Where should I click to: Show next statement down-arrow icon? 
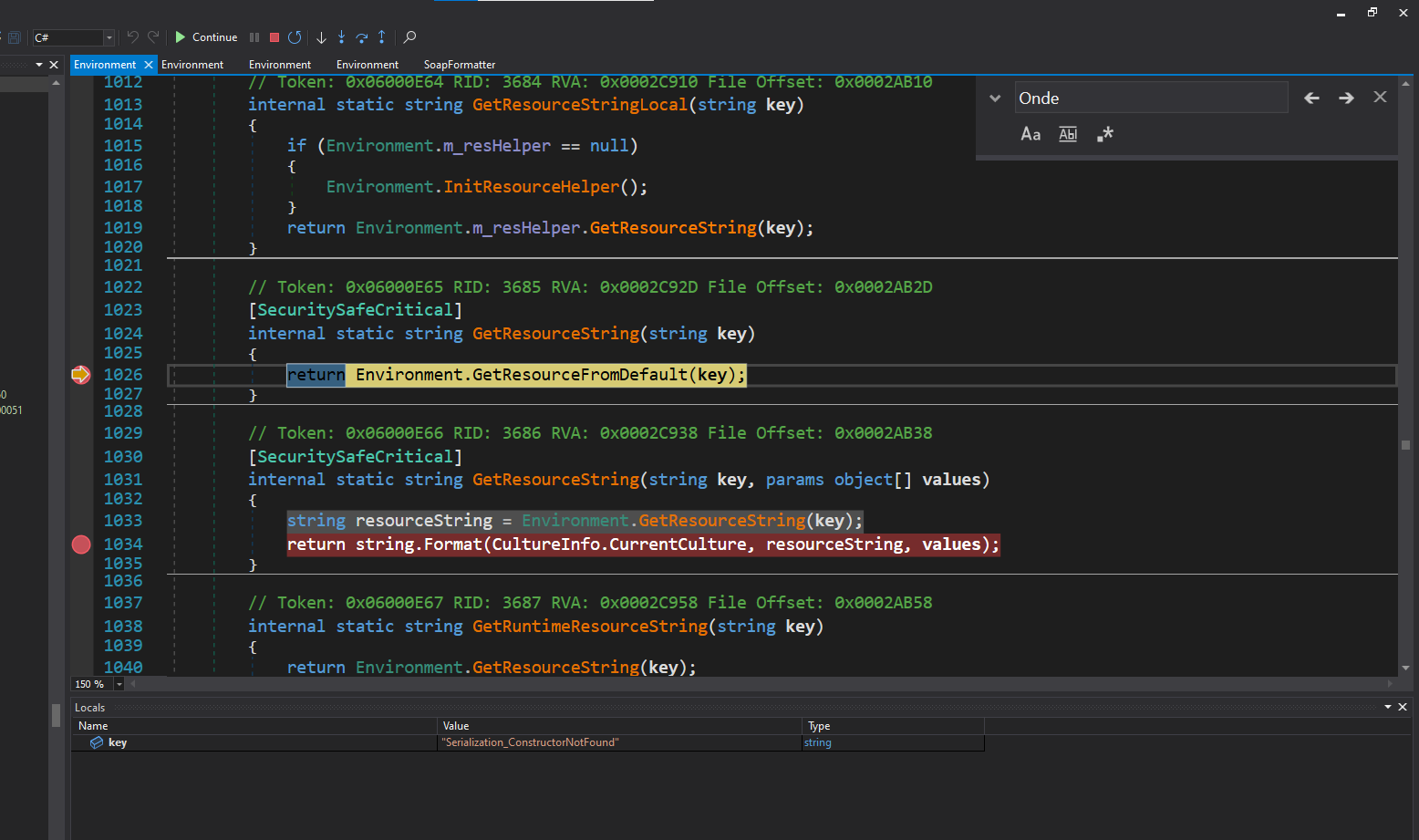pyautogui.click(x=321, y=37)
